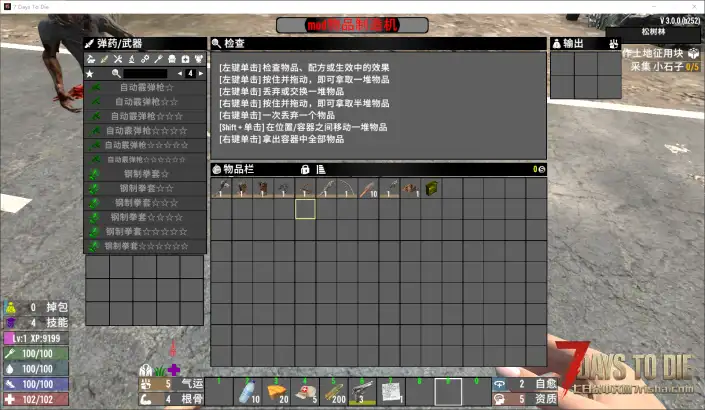
Task: Click the 气运 attribute fist icon
Action: click(x=146, y=384)
